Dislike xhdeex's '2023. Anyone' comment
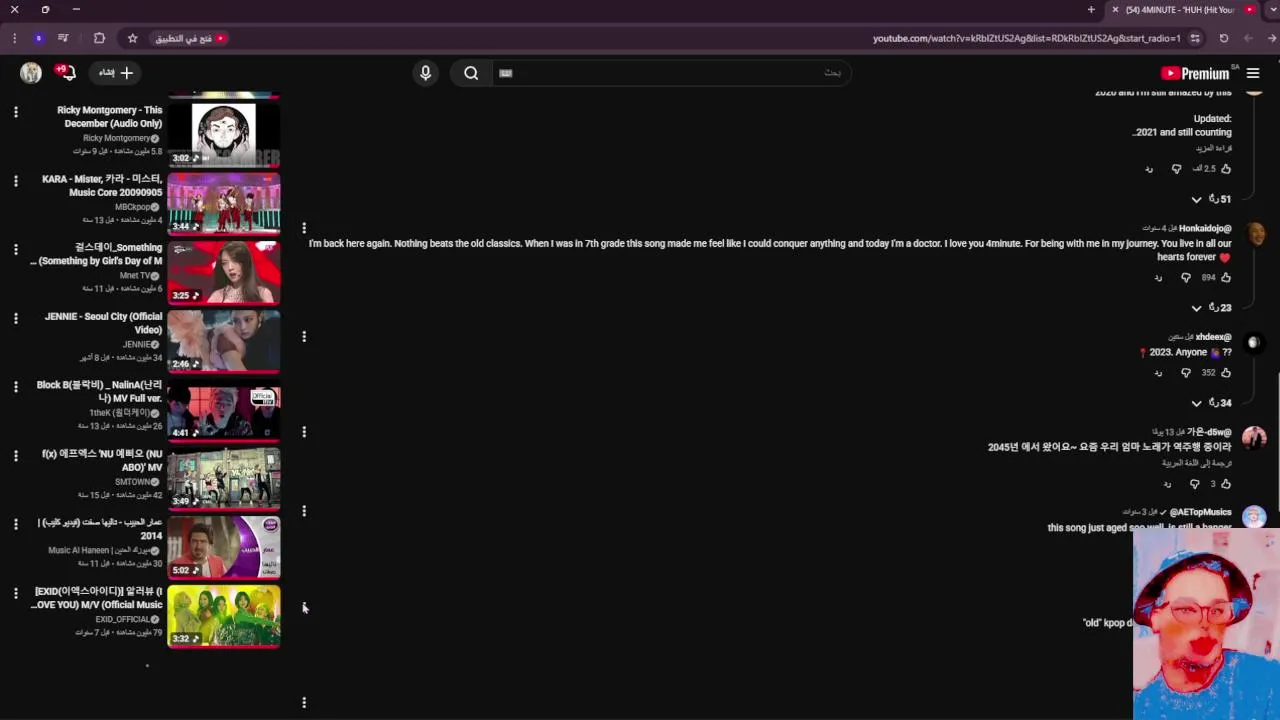The image size is (1280, 720). click(x=1186, y=373)
